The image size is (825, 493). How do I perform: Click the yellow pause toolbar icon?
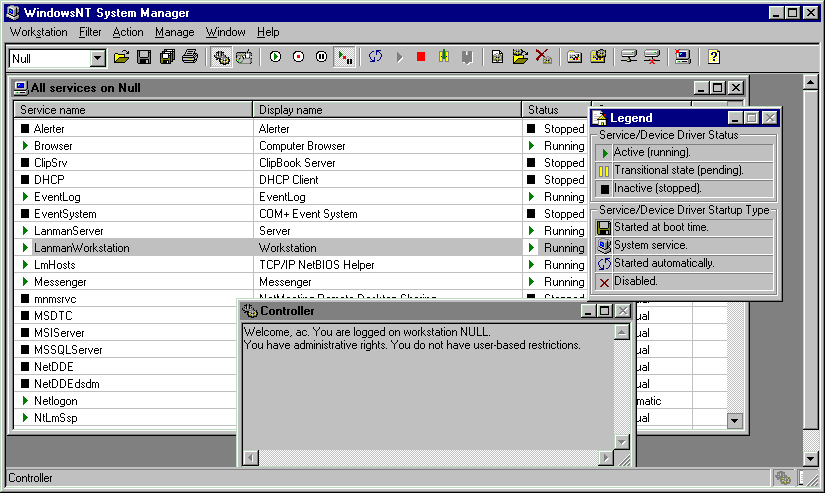coord(444,57)
